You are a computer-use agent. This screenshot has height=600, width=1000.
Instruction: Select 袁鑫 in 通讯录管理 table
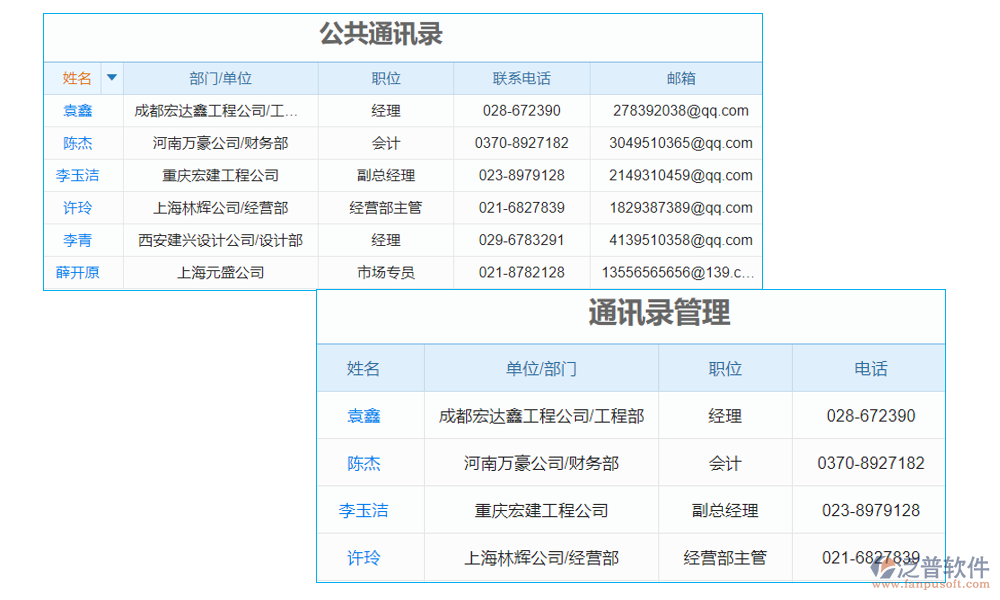pos(362,415)
